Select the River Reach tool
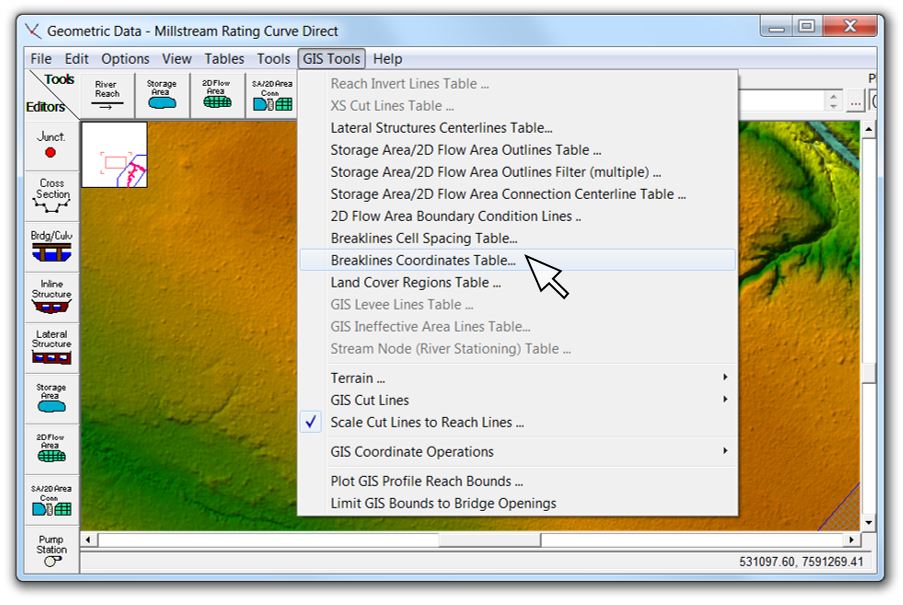The width and height of the screenshot is (903, 605). (x=107, y=96)
